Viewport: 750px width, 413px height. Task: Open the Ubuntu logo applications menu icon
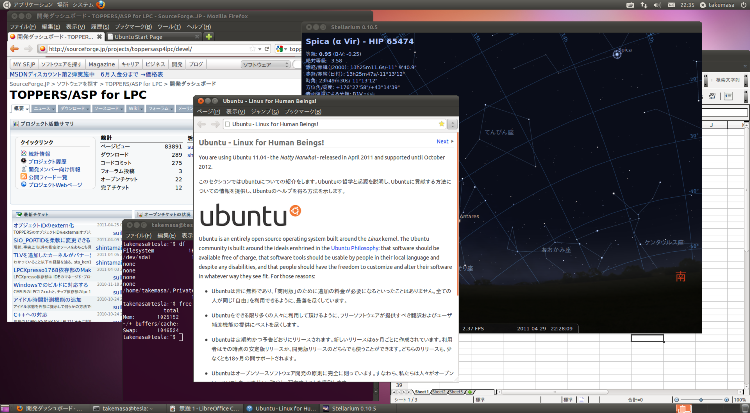point(6,5)
